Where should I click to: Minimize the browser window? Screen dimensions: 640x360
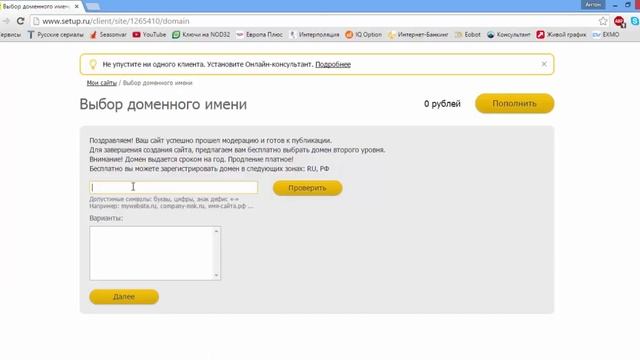[x=615, y=5]
